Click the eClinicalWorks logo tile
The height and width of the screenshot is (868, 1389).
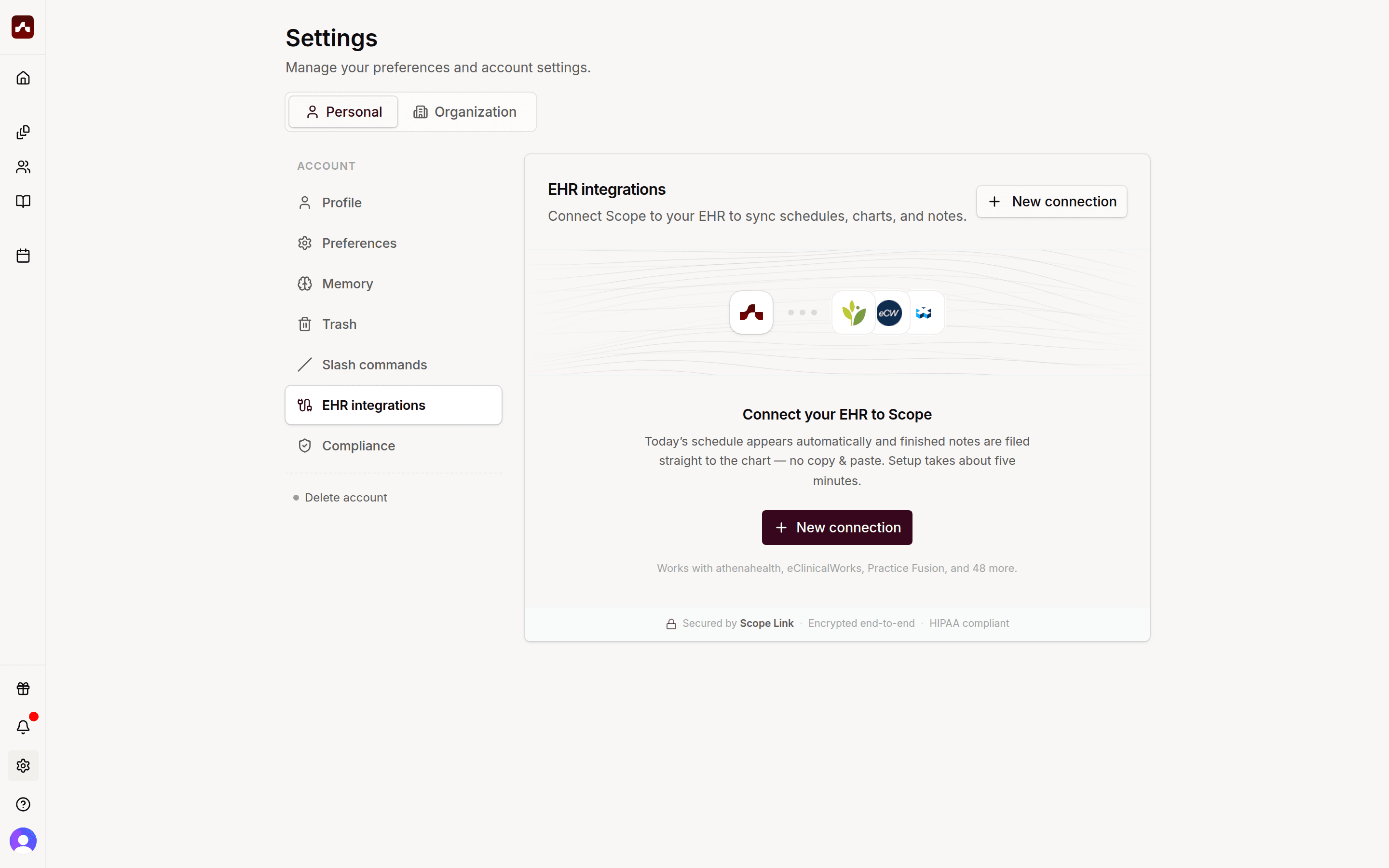889,313
